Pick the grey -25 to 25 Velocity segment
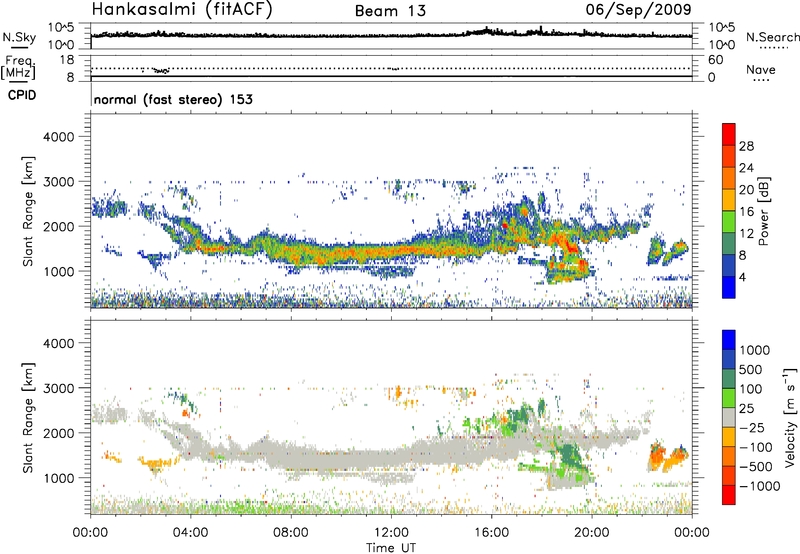 click(x=729, y=417)
